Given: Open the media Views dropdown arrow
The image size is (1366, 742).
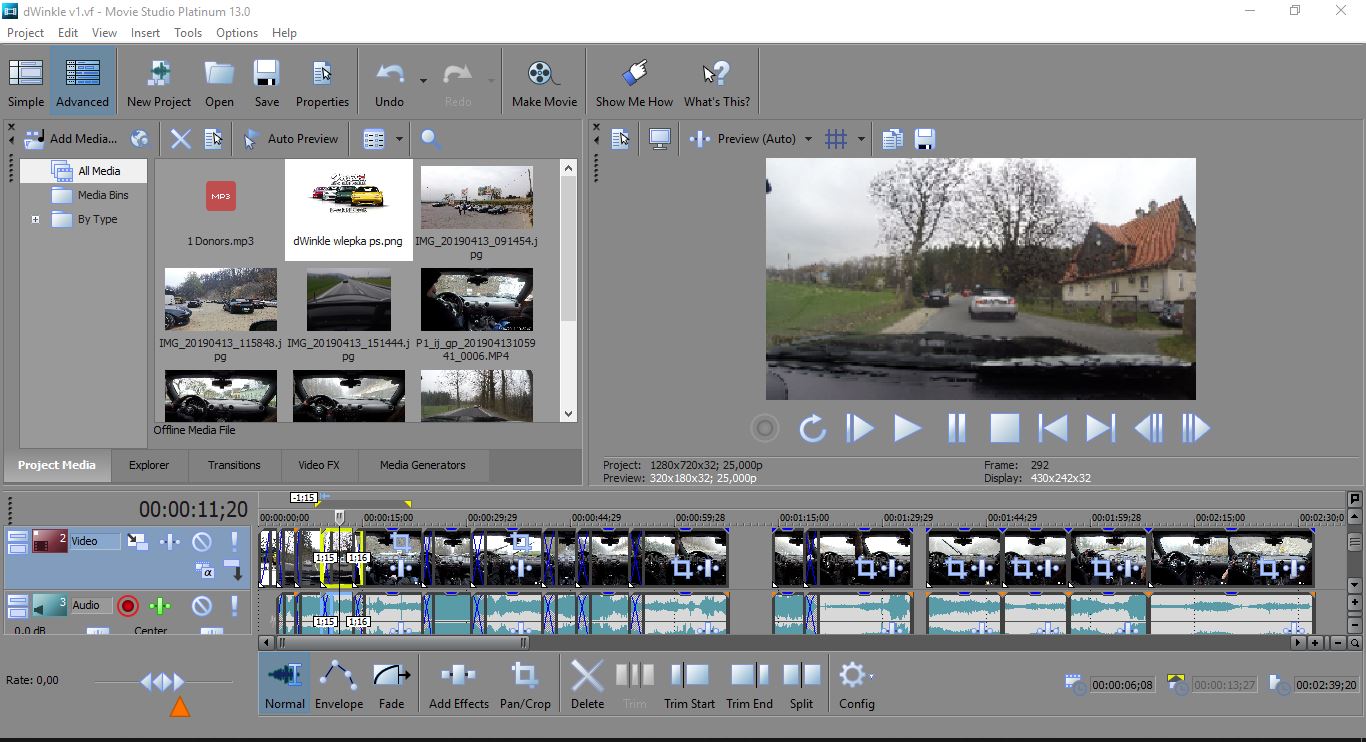Looking at the screenshot, I should click(399, 139).
